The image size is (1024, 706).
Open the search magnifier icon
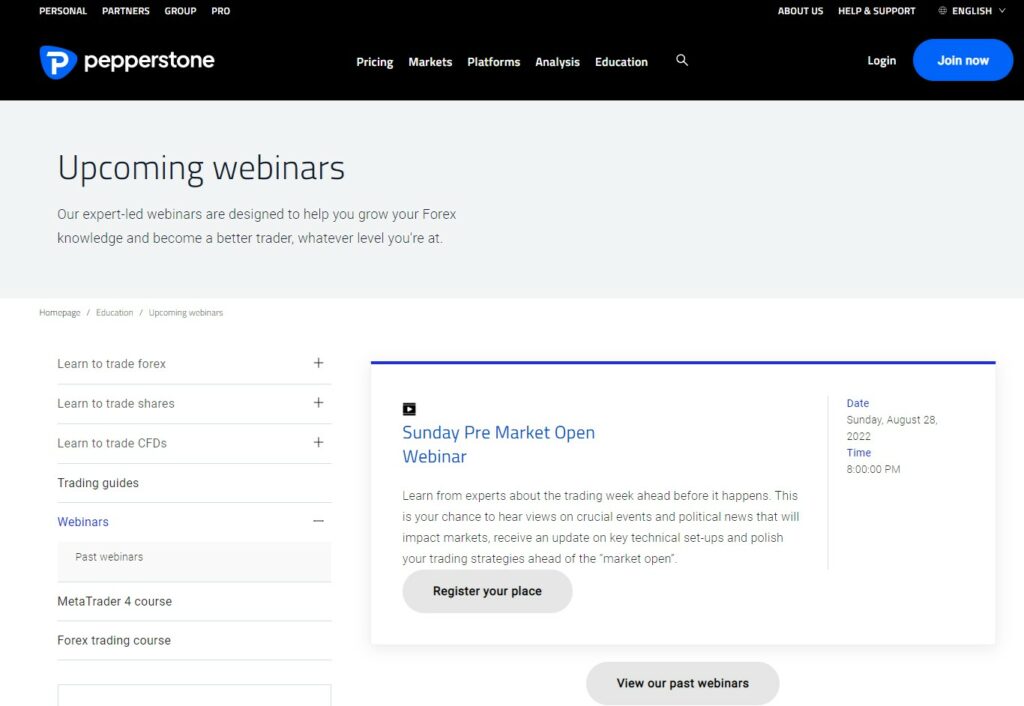[x=682, y=60]
